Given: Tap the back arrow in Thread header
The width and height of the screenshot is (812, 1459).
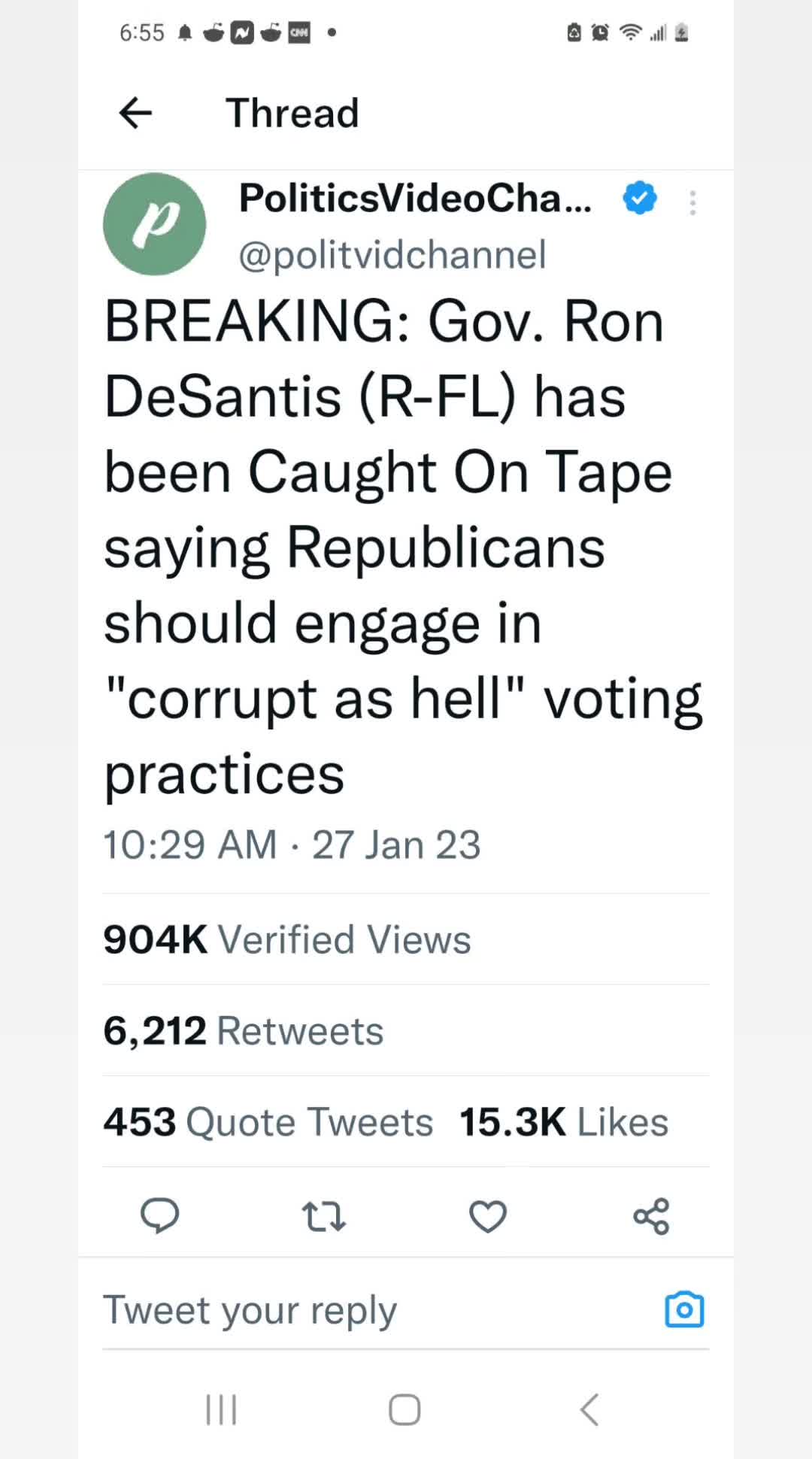Looking at the screenshot, I should [135, 114].
